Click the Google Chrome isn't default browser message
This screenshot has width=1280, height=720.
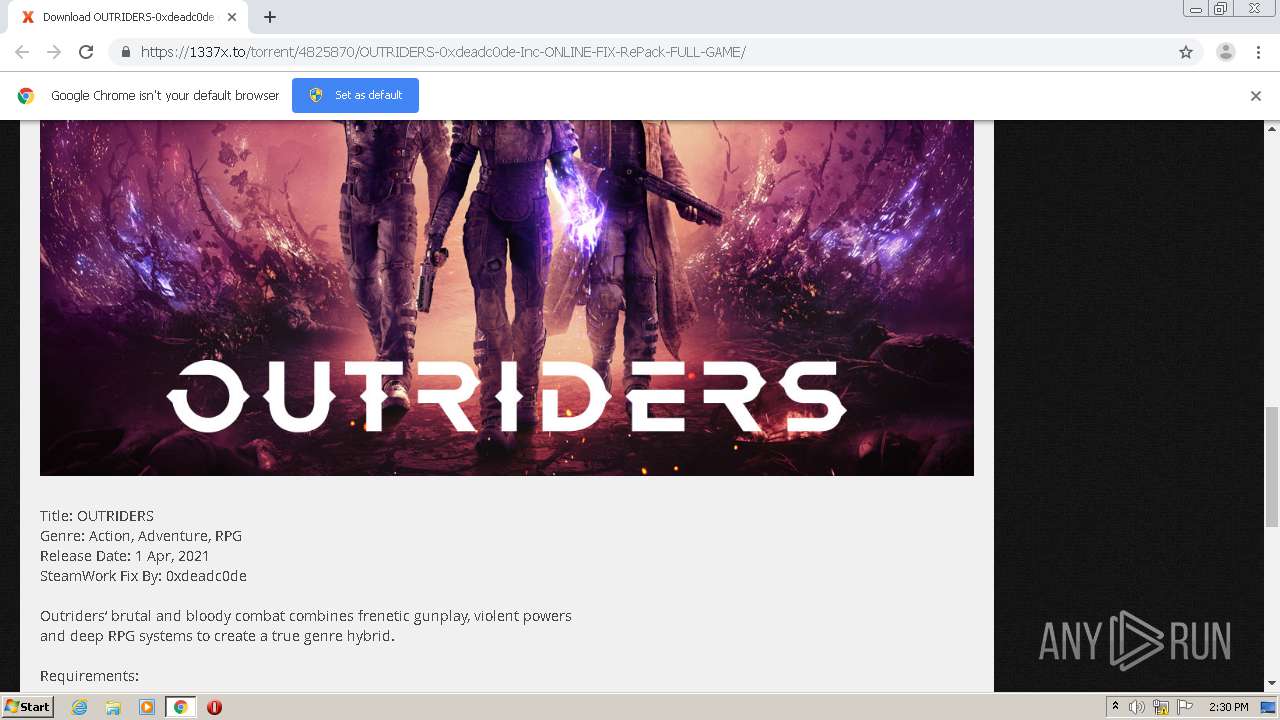click(165, 96)
